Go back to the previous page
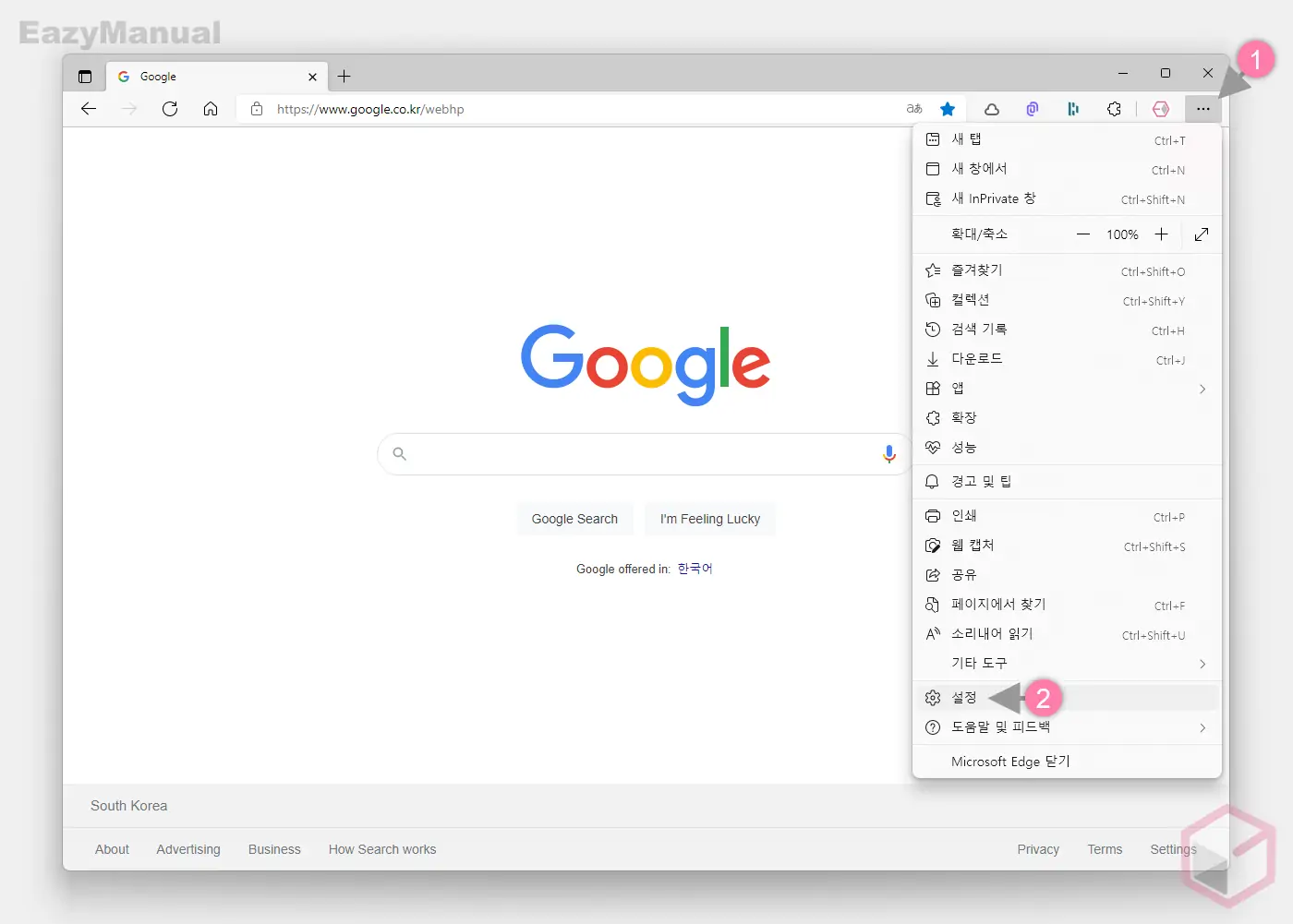This screenshot has width=1293, height=924. coord(89,109)
